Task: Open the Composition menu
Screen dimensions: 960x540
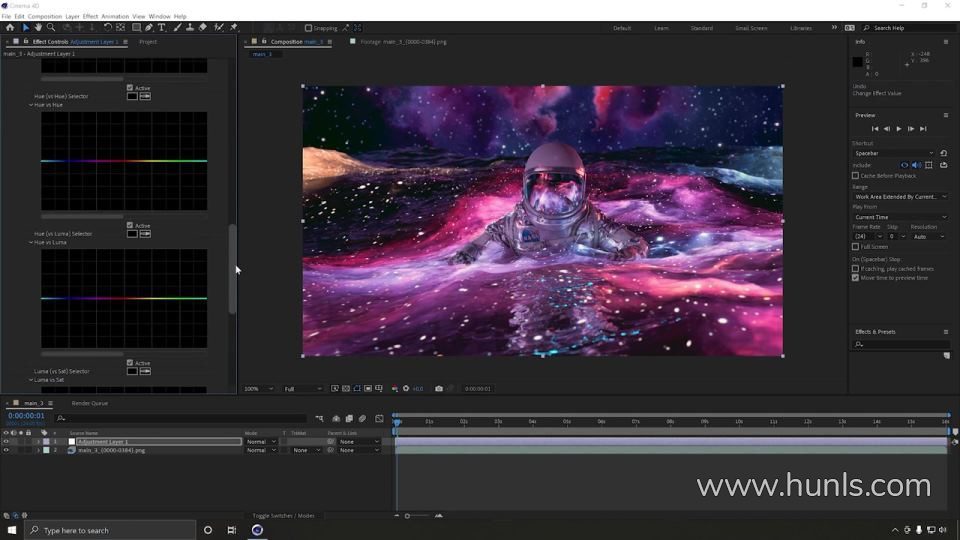Action: (45, 17)
